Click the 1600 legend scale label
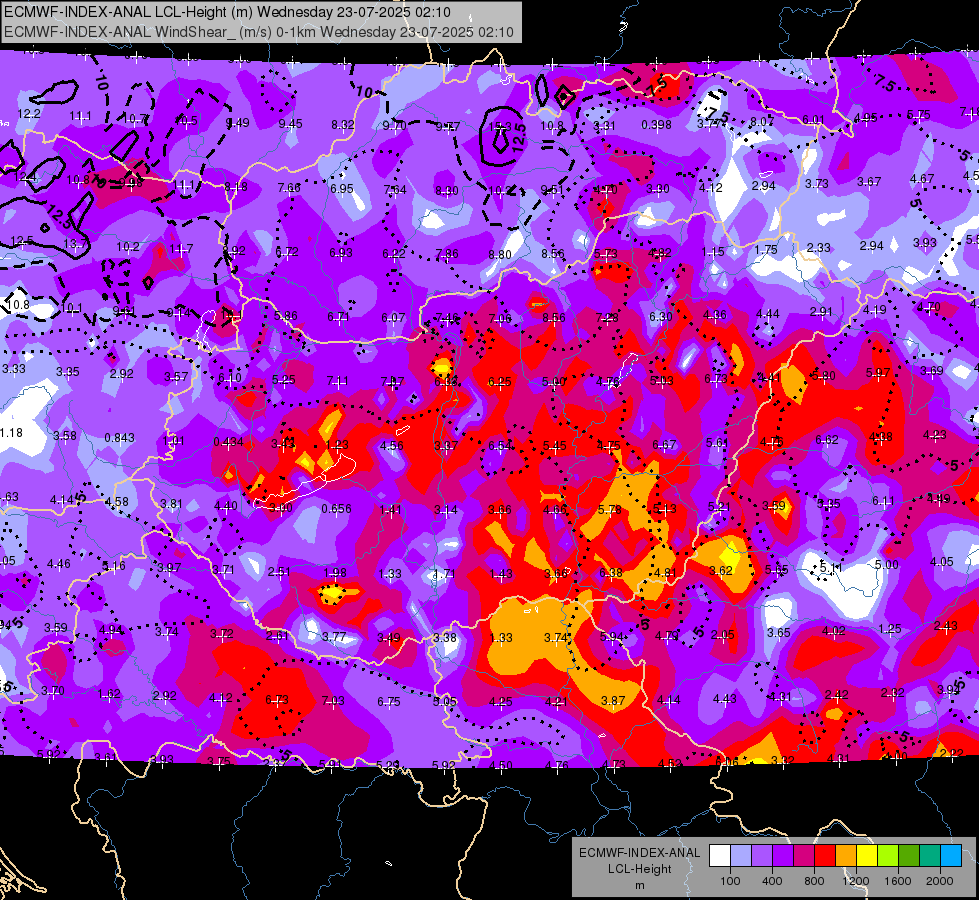 pos(898,881)
